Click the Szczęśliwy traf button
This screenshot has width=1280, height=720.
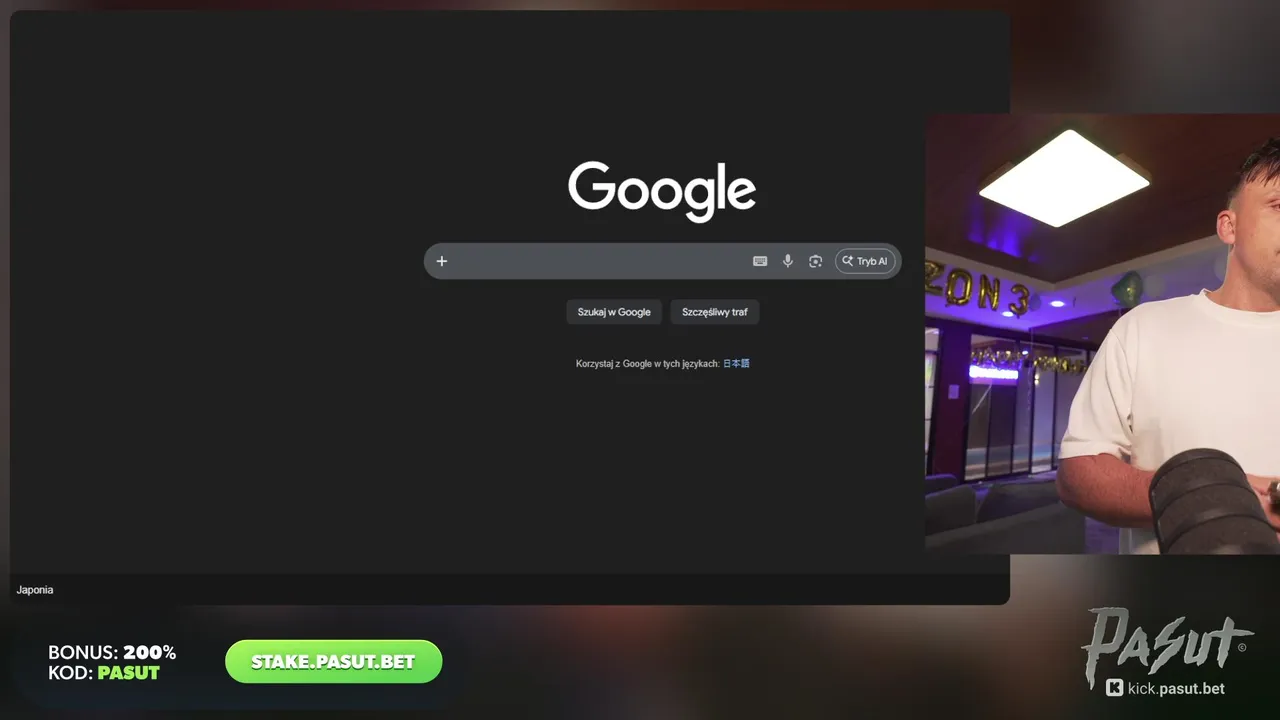point(715,312)
